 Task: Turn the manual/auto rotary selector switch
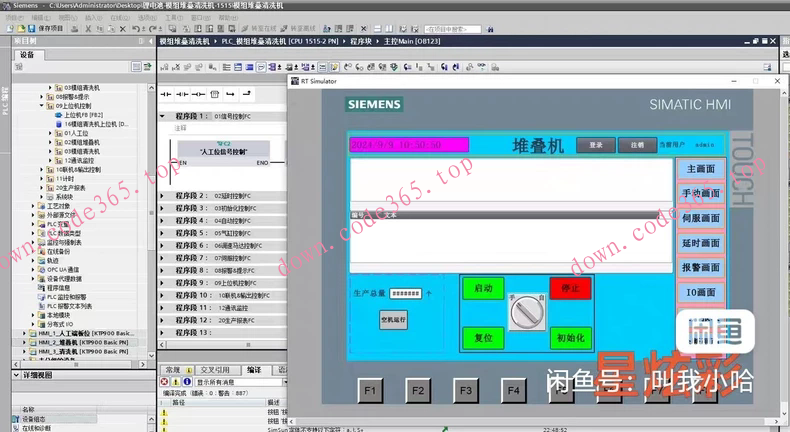527,312
